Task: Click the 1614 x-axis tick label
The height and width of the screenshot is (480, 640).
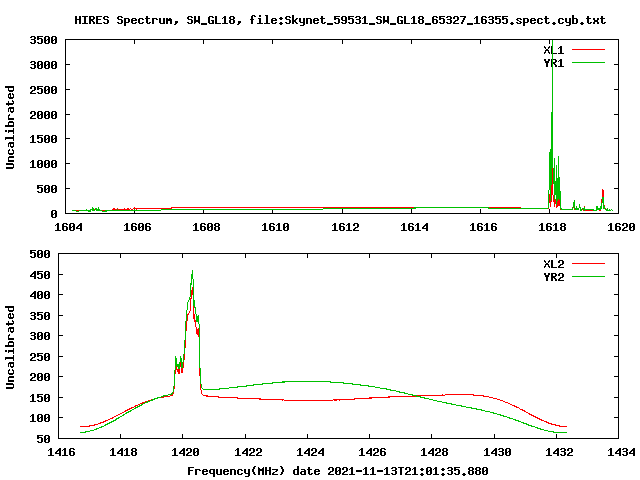Action: point(414,227)
